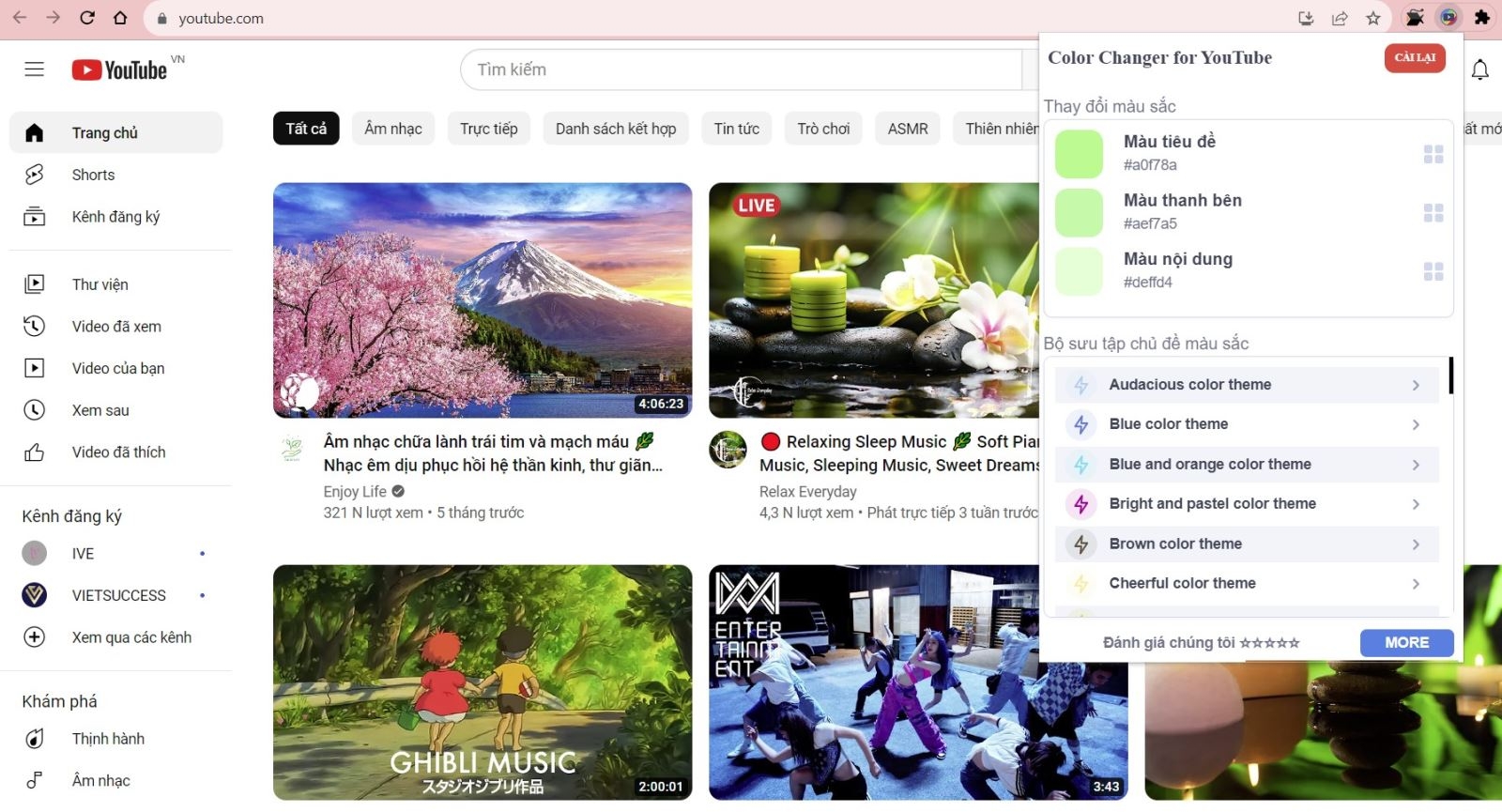1502x812 pixels.
Task: Select the ASMR filter chip
Action: coord(908,129)
